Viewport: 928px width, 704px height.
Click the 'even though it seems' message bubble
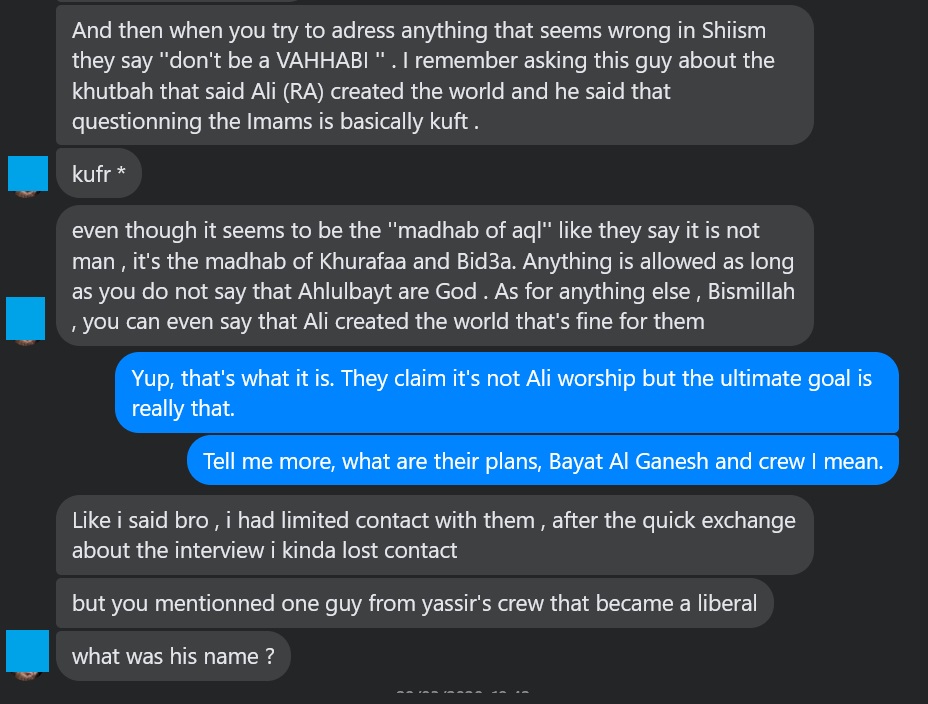(433, 276)
